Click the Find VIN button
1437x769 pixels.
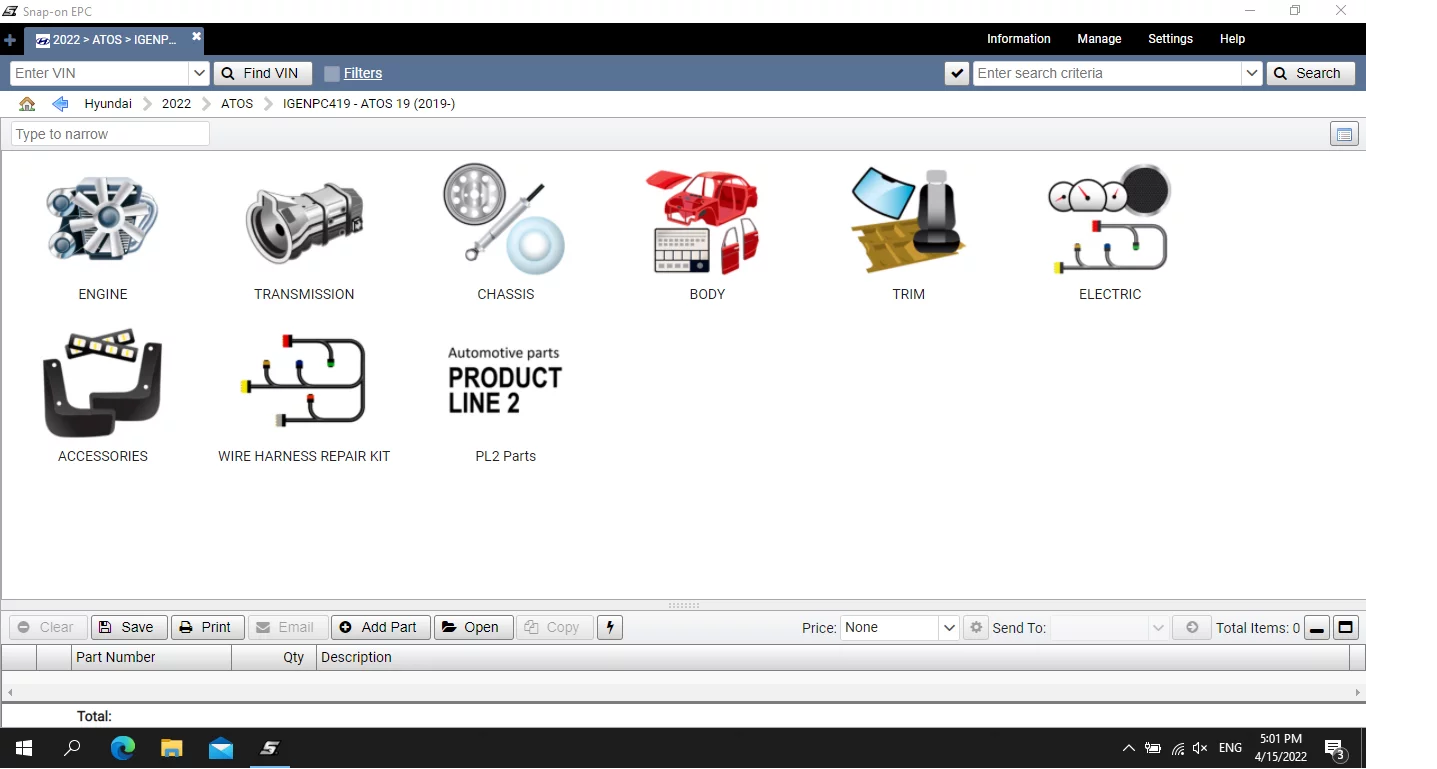coord(262,74)
